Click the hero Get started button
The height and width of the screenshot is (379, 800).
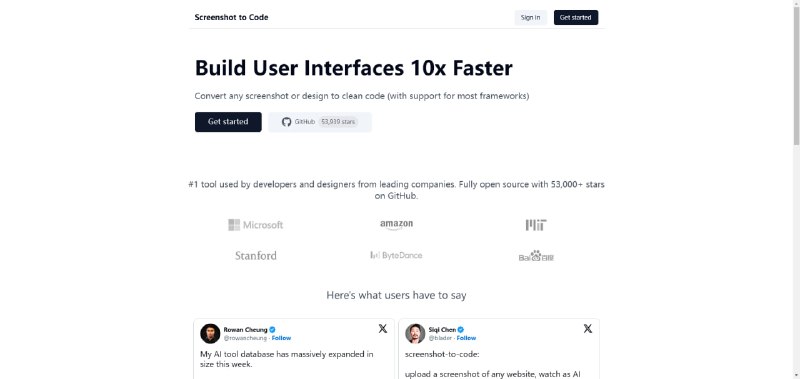(228, 122)
